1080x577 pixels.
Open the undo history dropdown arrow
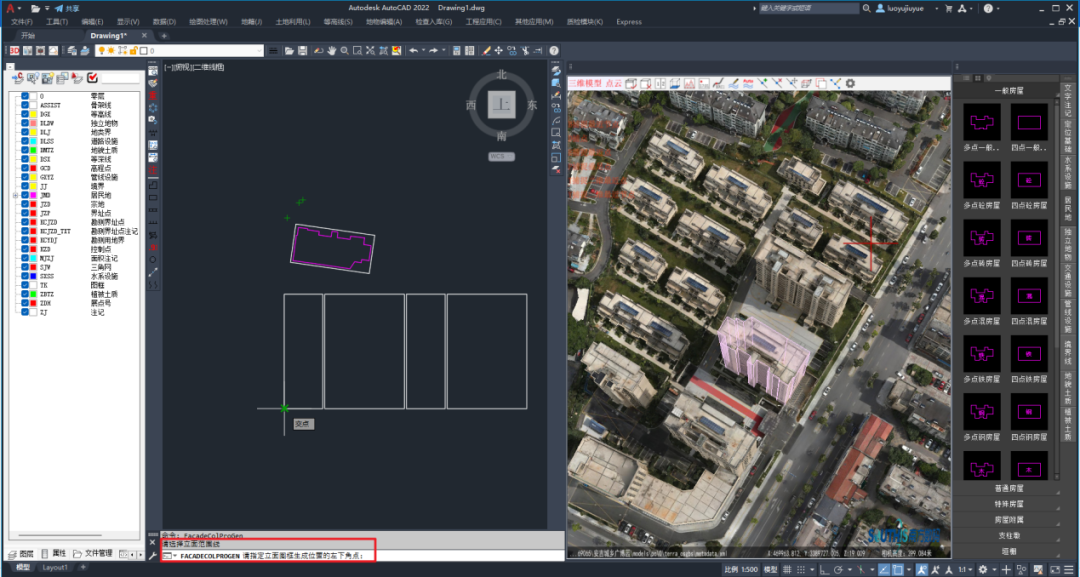(423, 50)
